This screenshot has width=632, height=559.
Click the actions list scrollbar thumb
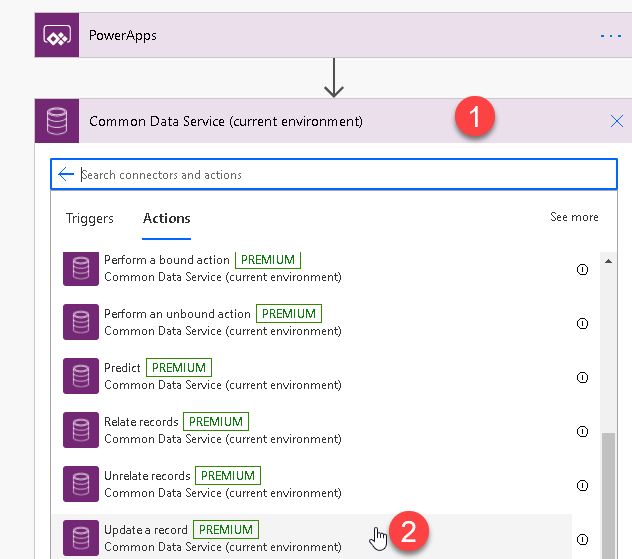coord(606,493)
